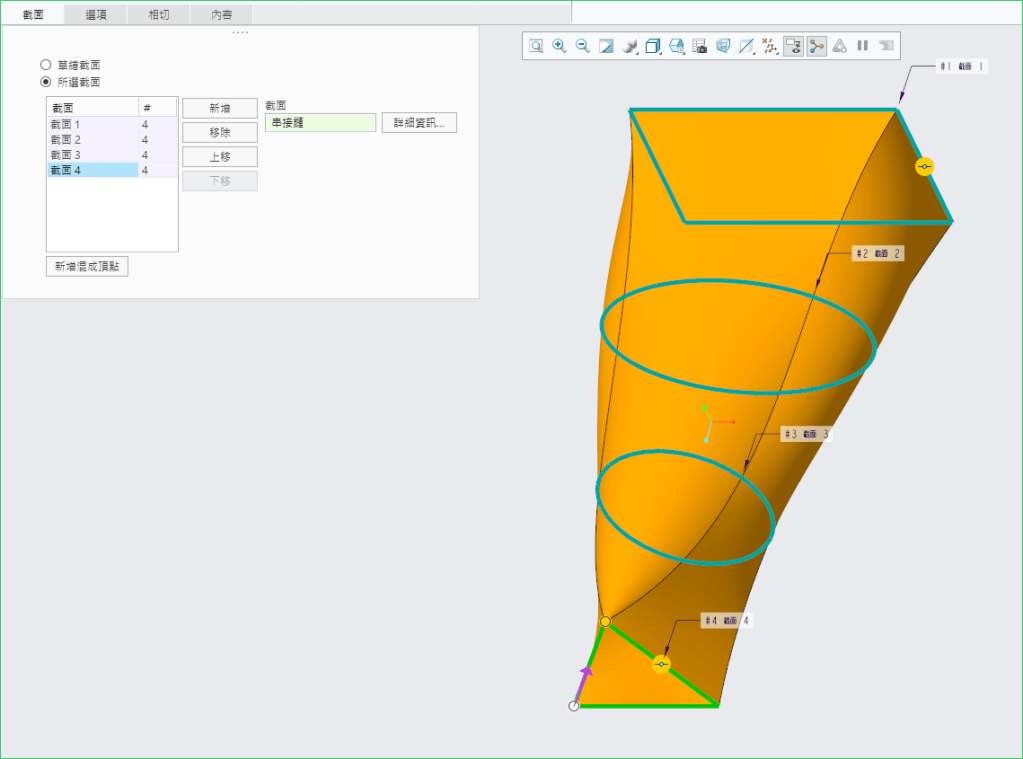Image resolution: width=1023 pixels, height=759 pixels.
Task: Toggle the Perspective View icon
Action: [x=723, y=46]
